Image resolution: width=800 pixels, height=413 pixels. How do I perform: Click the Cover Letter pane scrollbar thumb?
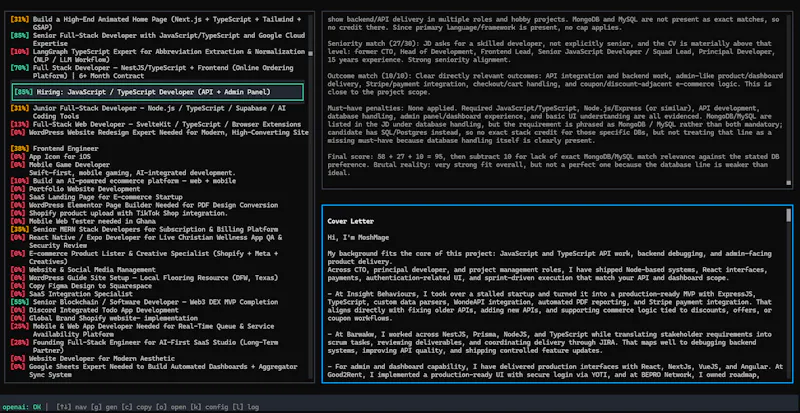coord(789,215)
